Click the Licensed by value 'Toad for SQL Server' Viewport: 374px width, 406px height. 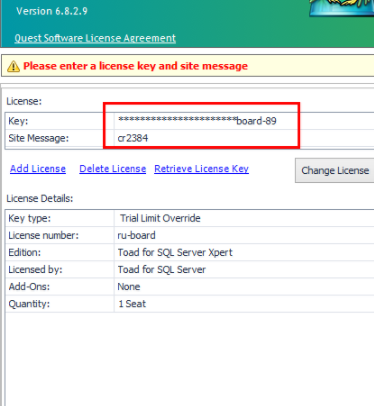[x=162, y=270]
